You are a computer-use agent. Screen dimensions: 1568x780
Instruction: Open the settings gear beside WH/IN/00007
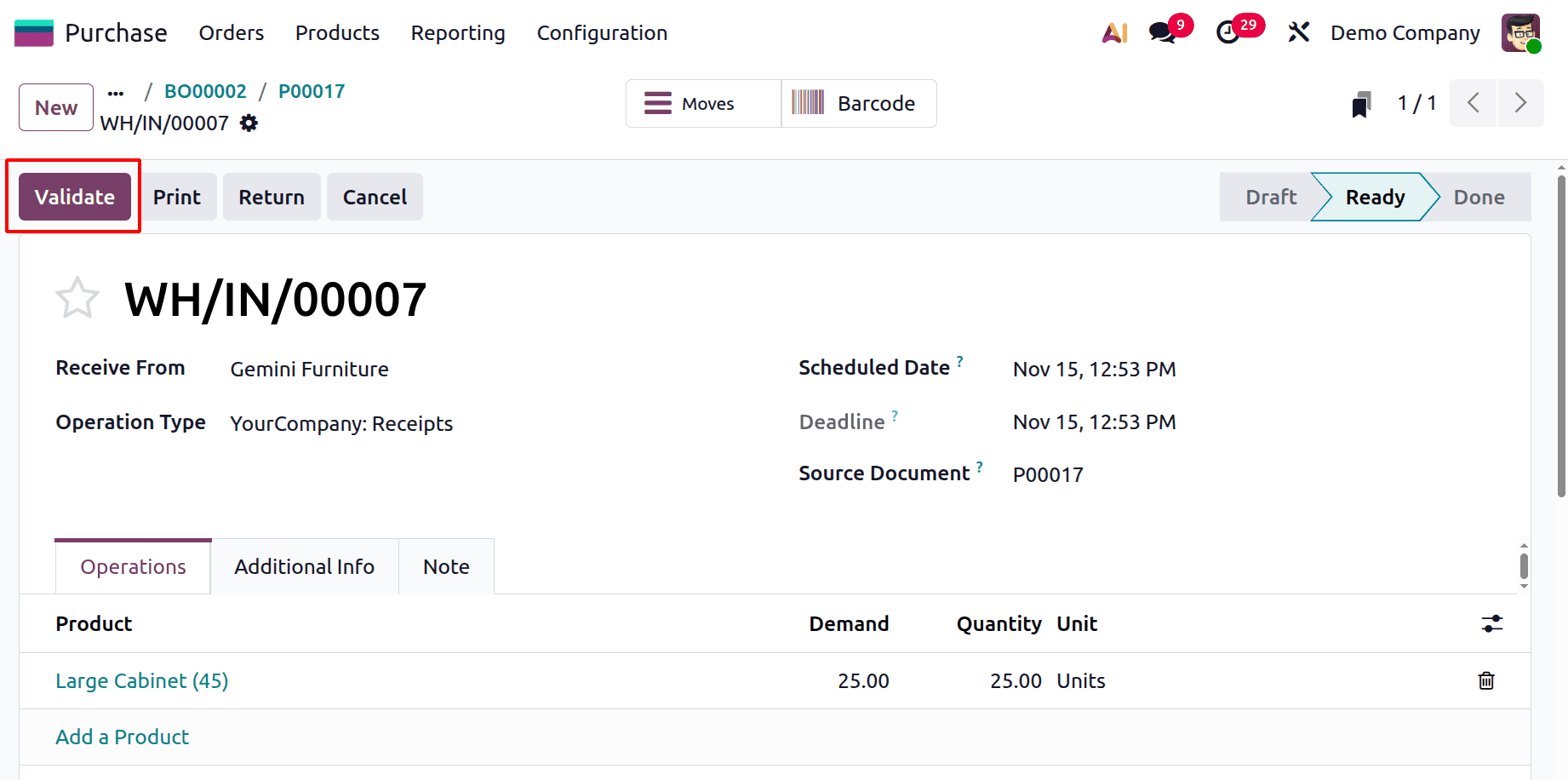click(248, 123)
